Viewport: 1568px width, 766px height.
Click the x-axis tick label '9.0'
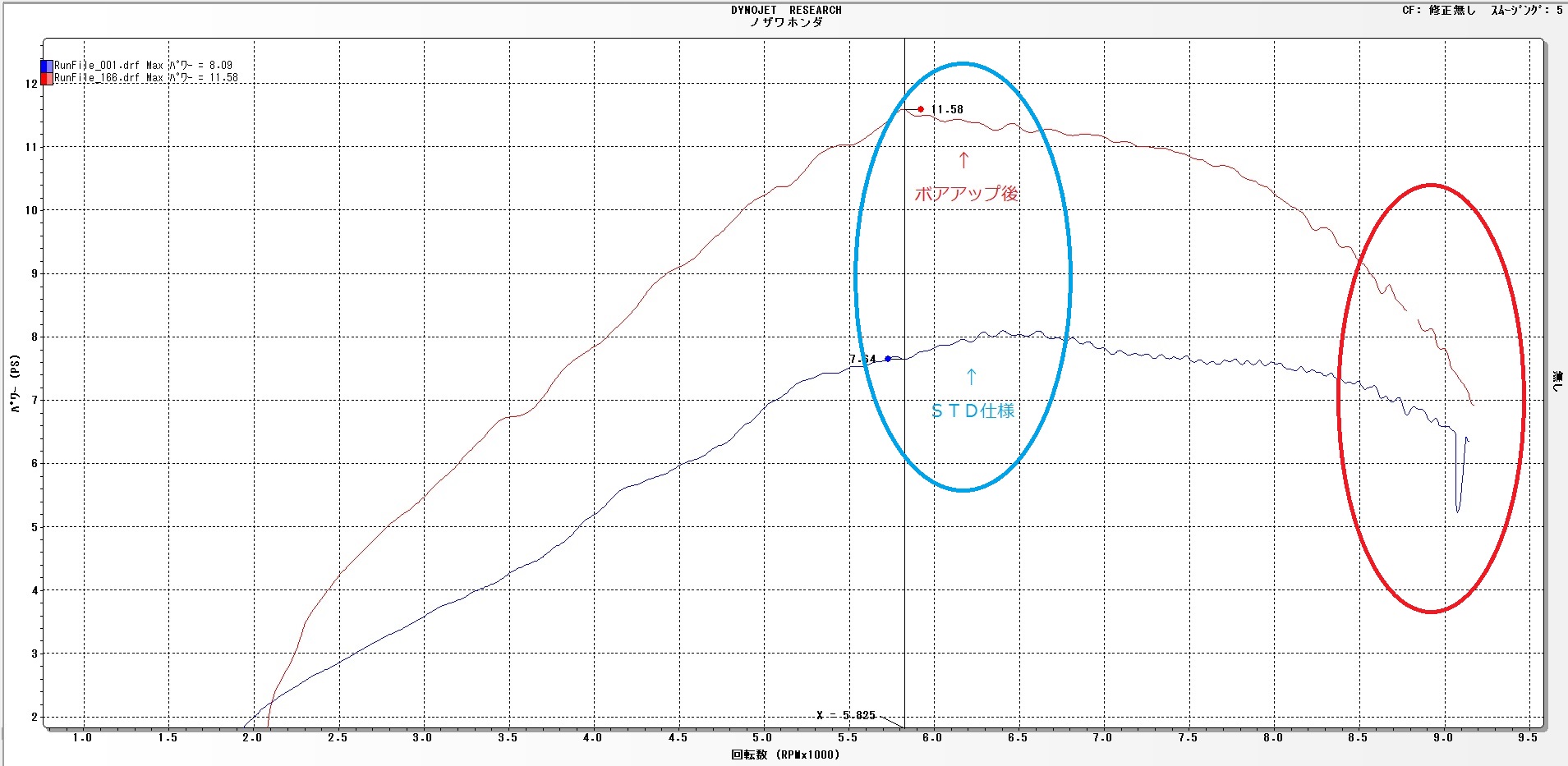click(x=1443, y=737)
